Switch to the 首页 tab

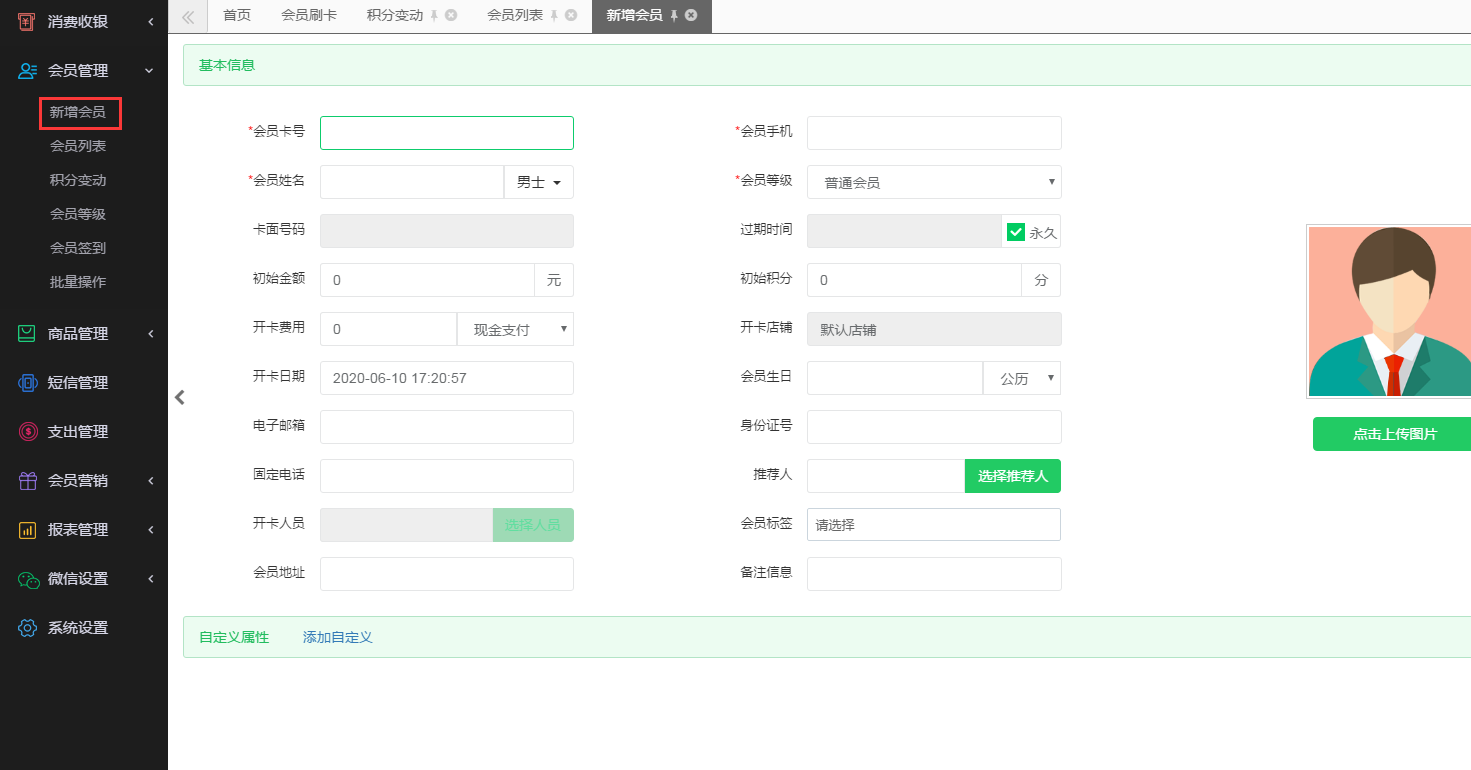[237, 15]
